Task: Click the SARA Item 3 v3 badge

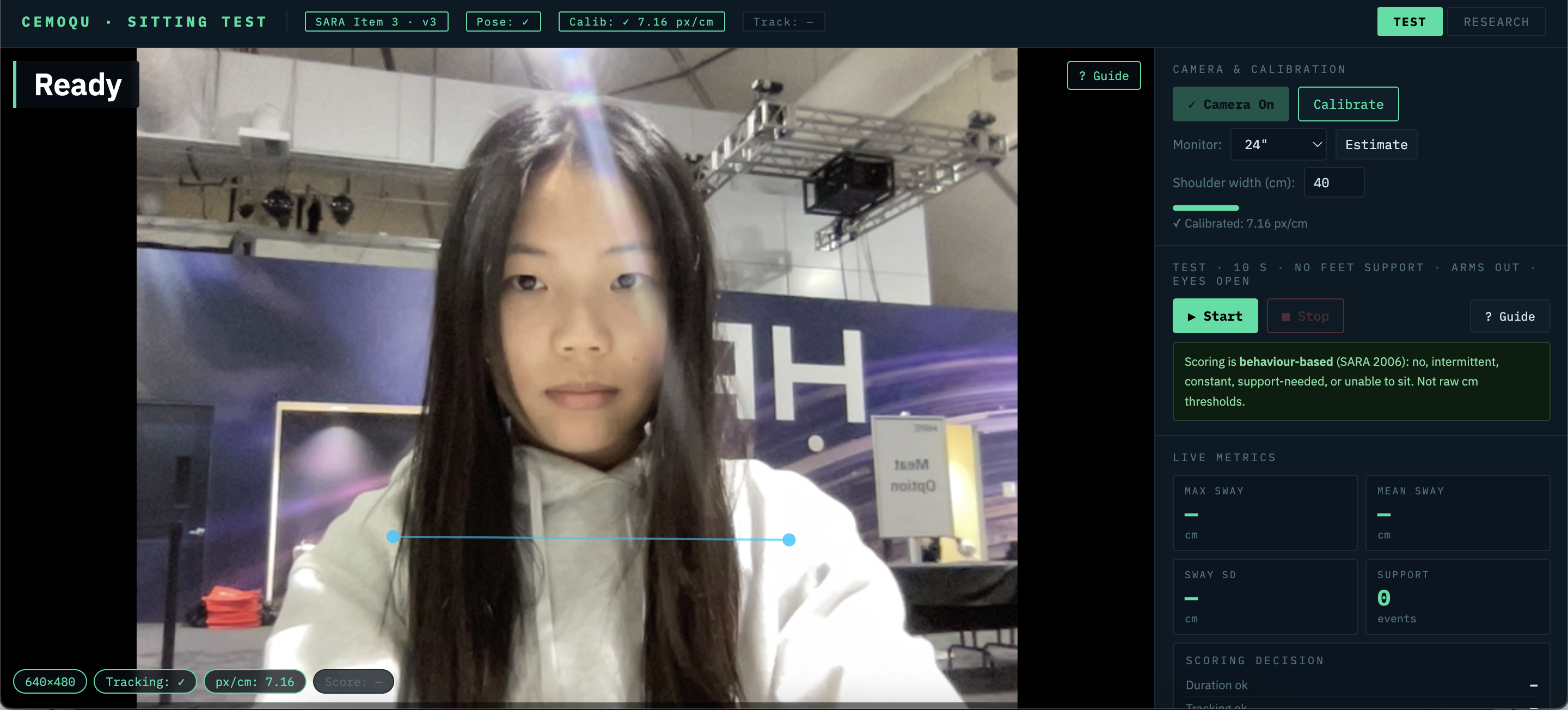Action: 376,22
